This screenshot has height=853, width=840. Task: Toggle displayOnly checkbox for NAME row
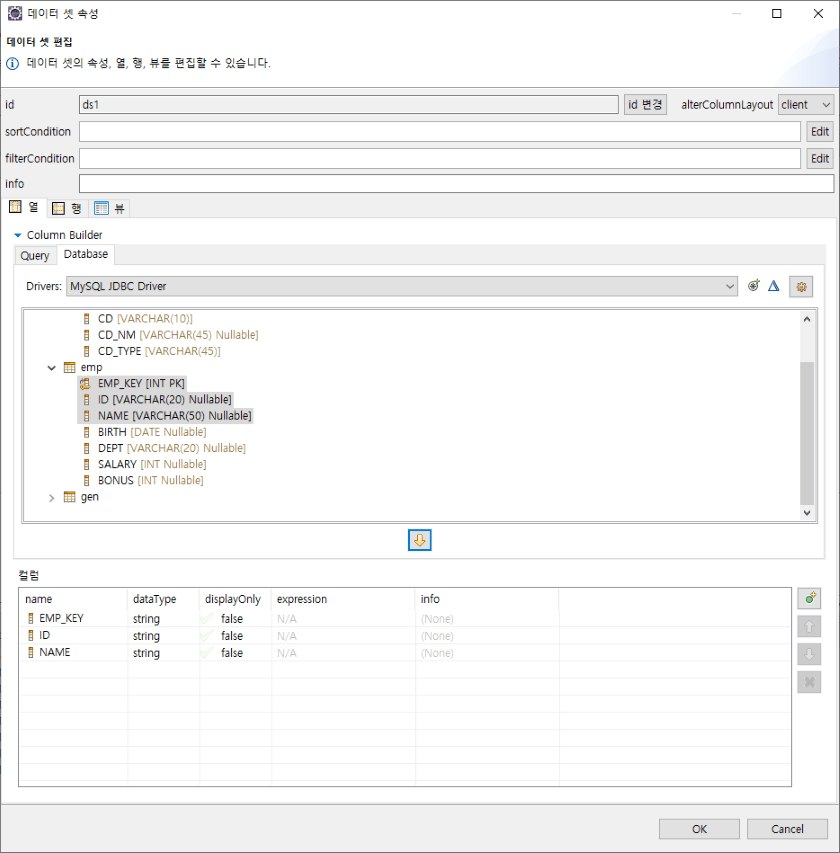coord(206,653)
